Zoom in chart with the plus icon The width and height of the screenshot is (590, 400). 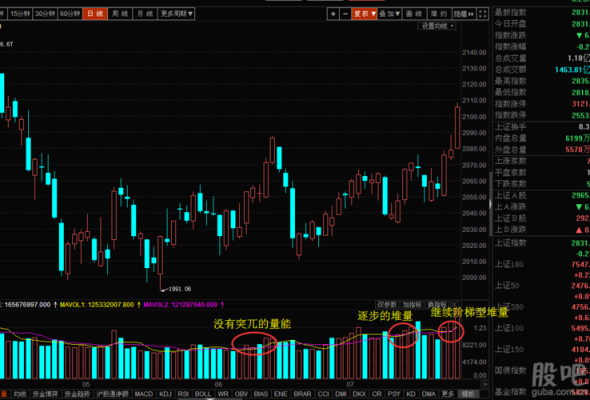(x=333, y=14)
